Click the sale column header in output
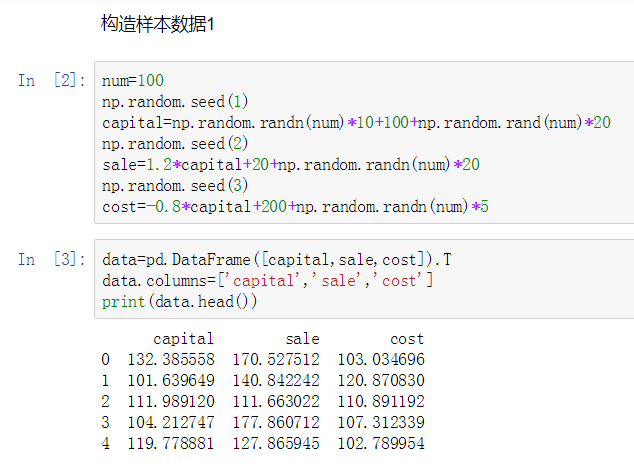Screen dimensions: 634x474 click(302, 339)
